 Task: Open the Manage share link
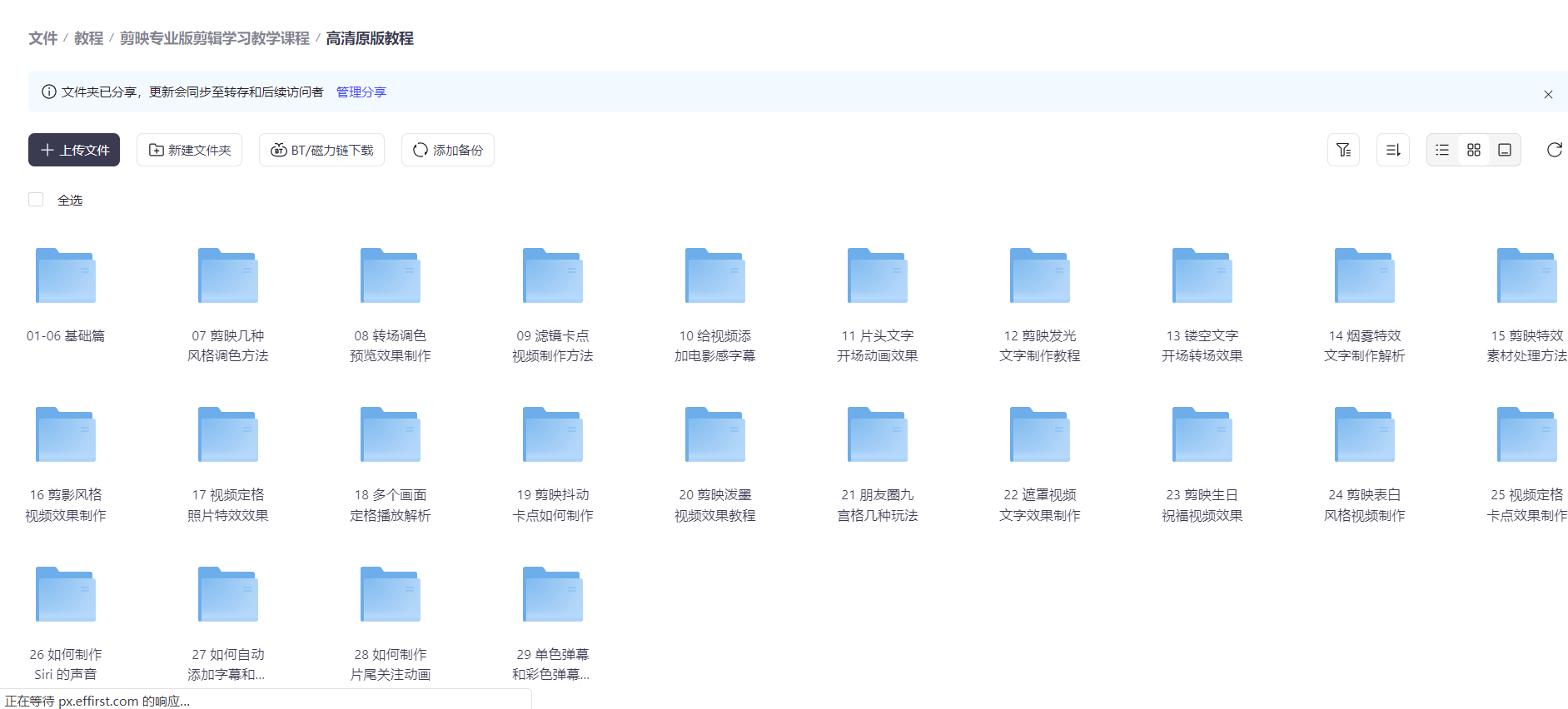coord(361,92)
